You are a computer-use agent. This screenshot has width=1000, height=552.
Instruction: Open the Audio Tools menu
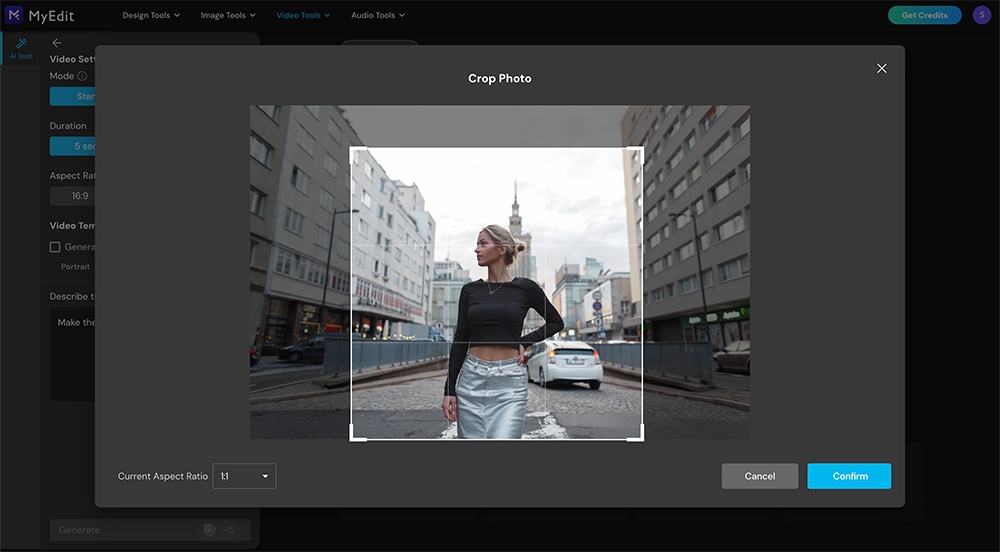378,15
